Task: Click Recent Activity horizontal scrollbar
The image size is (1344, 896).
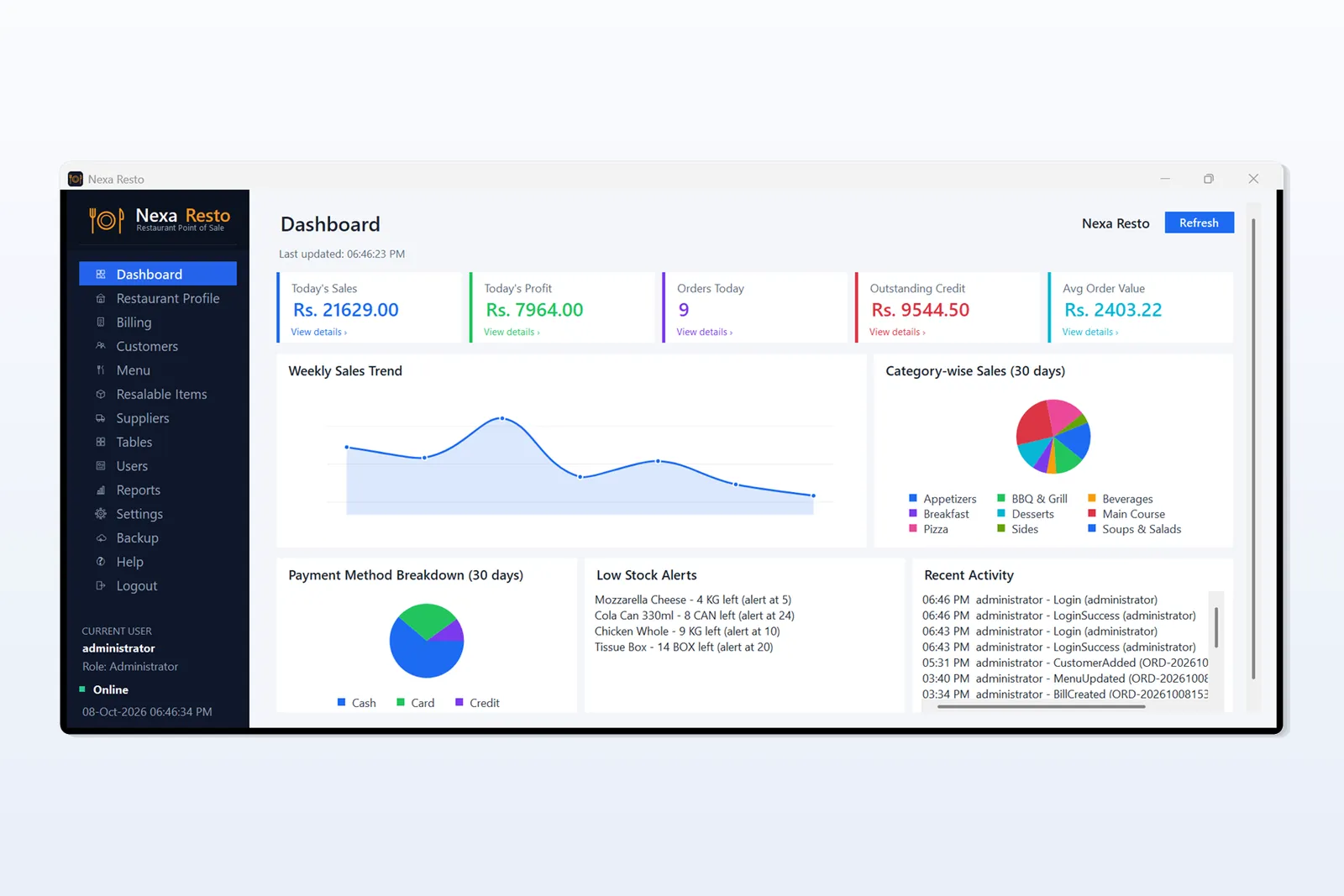Action: point(1042,707)
